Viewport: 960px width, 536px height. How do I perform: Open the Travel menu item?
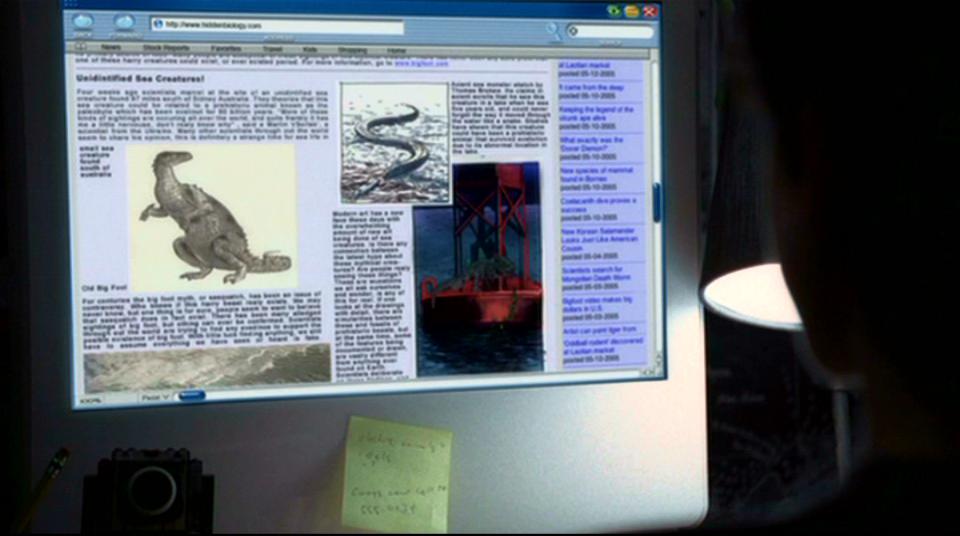pyautogui.click(x=273, y=48)
